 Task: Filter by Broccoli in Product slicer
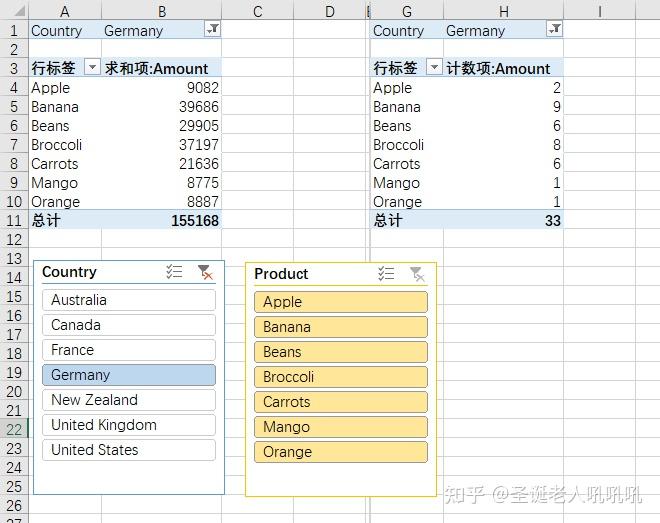(x=341, y=377)
